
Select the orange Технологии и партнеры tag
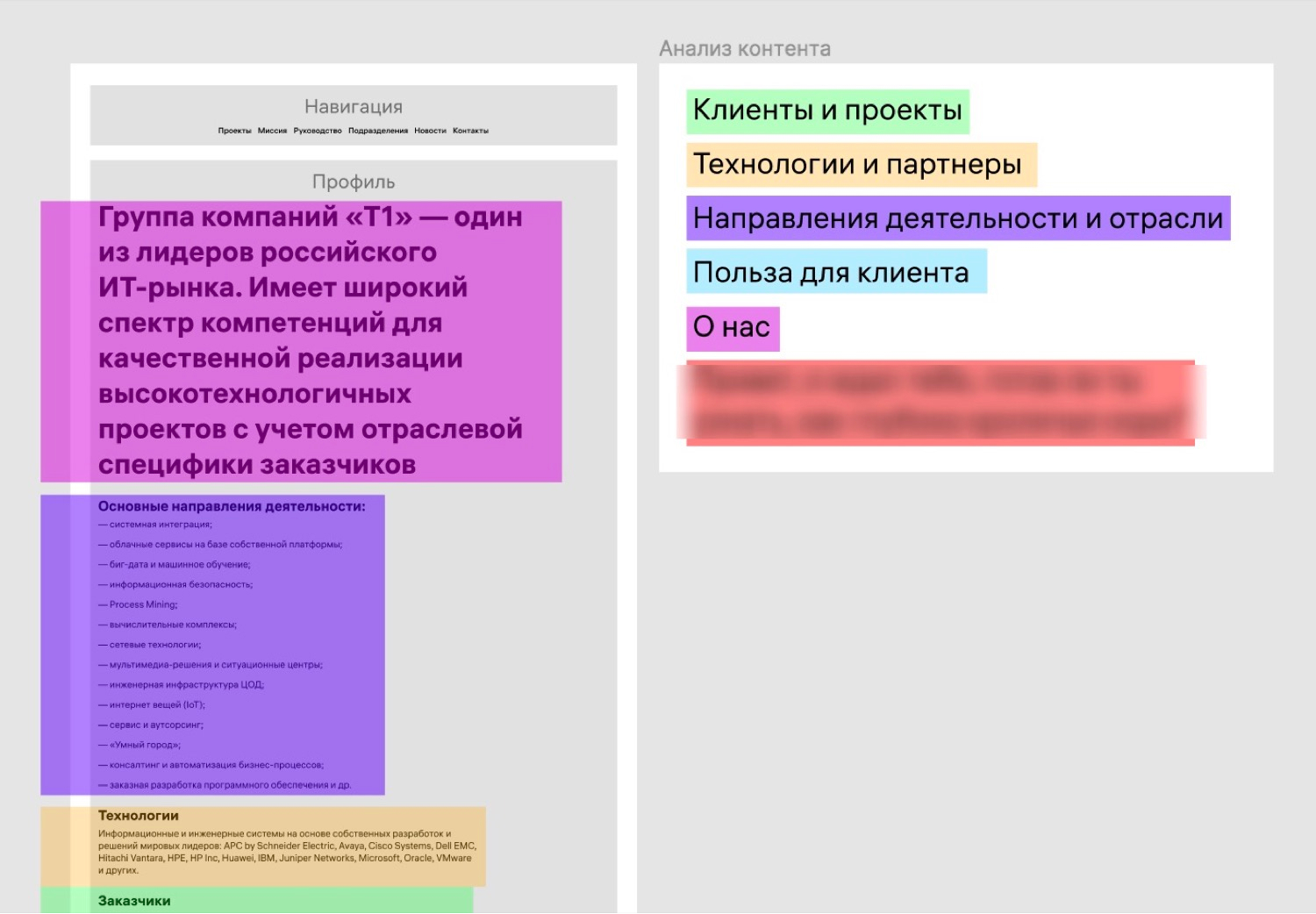pyautogui.click(x=861, y=165)
